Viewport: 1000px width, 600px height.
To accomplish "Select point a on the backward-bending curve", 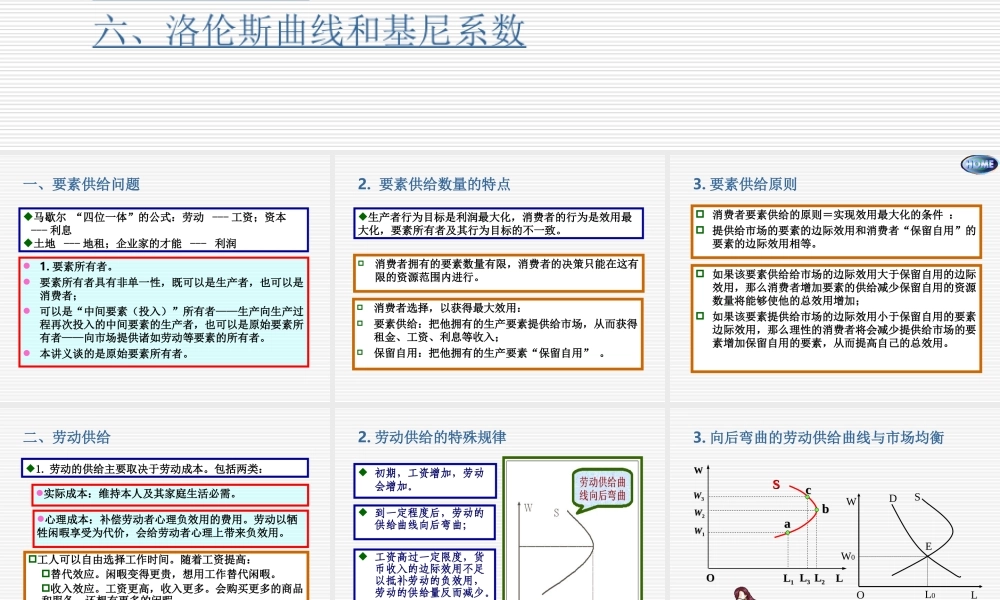I will coord(787,532).
